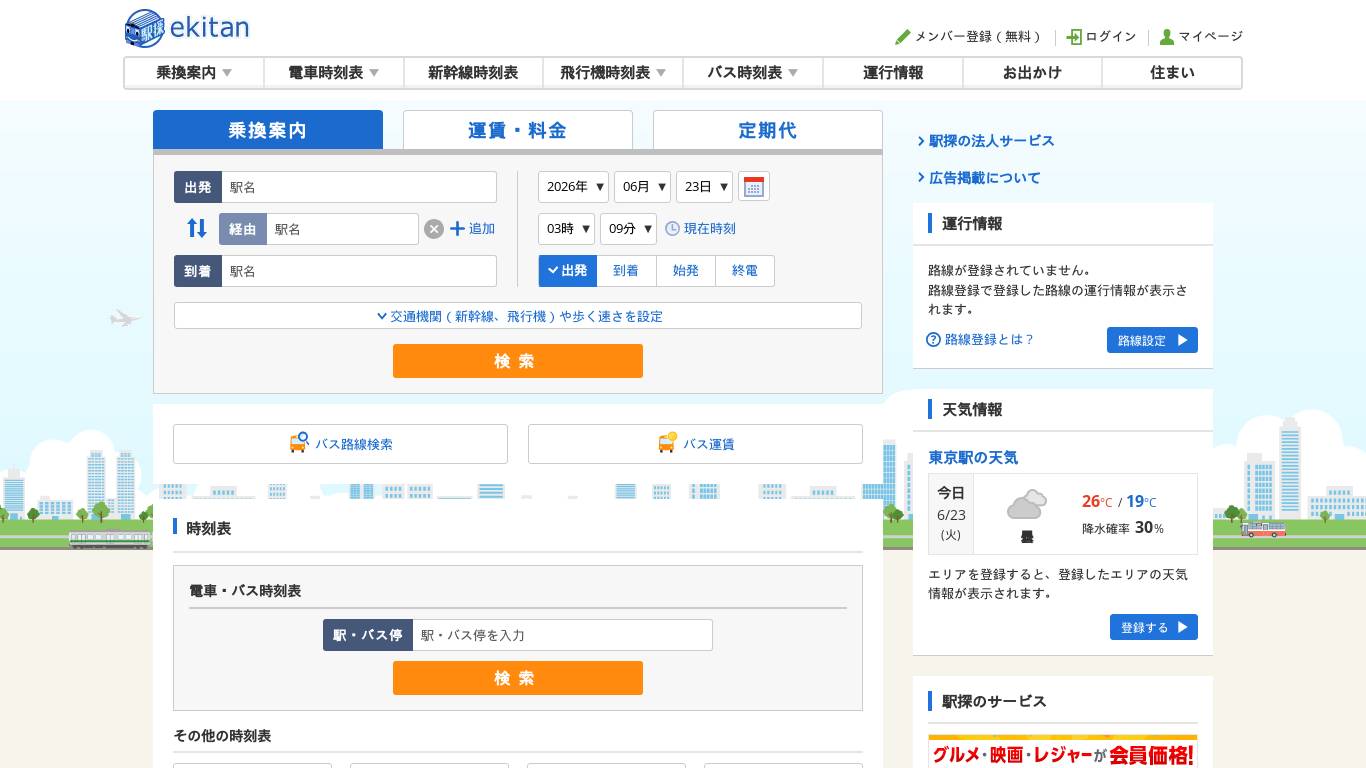Go to 住まい in navigation
This screenshot has width=1366, height=768.
1172,73
